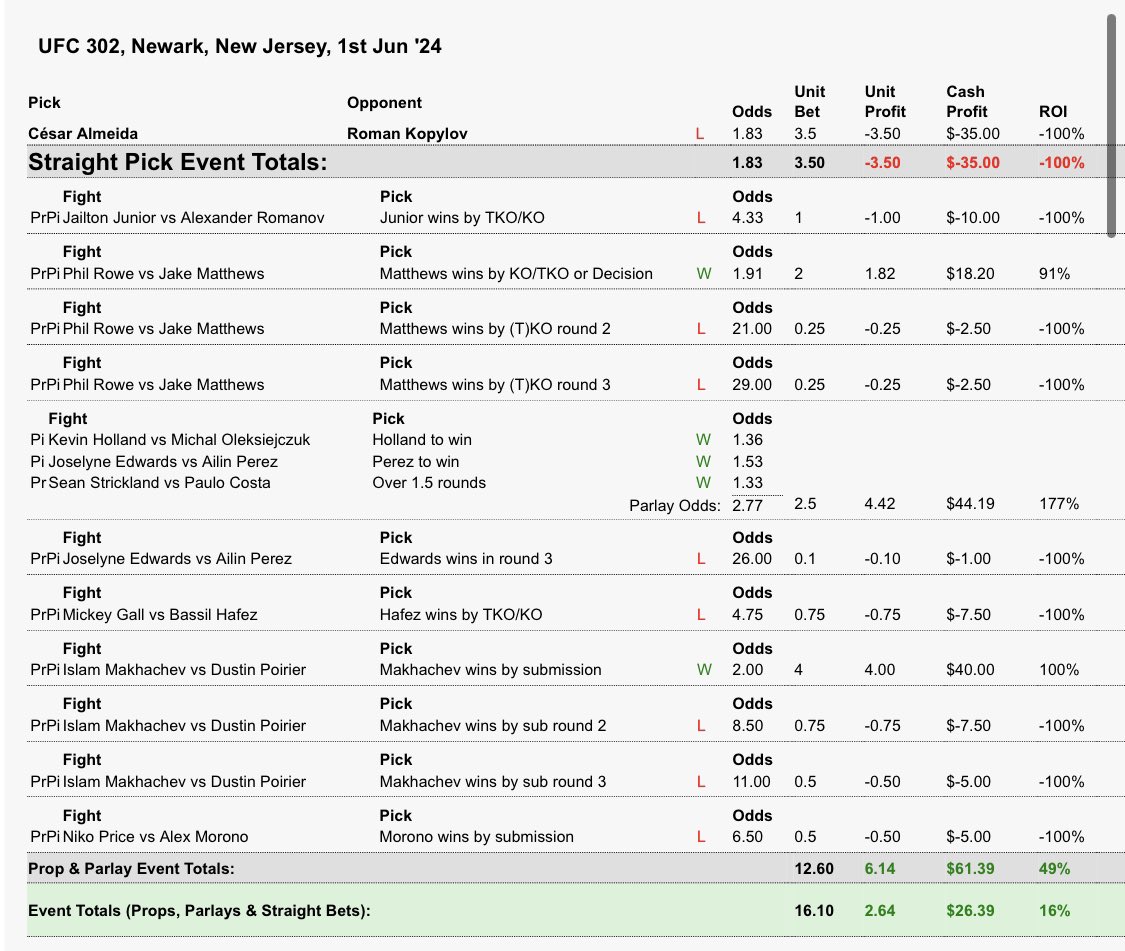Image resolution: width=1125 pixels, height=951 pixels.
Task: Select Makhachev wins by sub round 3
Action: pos(493,782)
